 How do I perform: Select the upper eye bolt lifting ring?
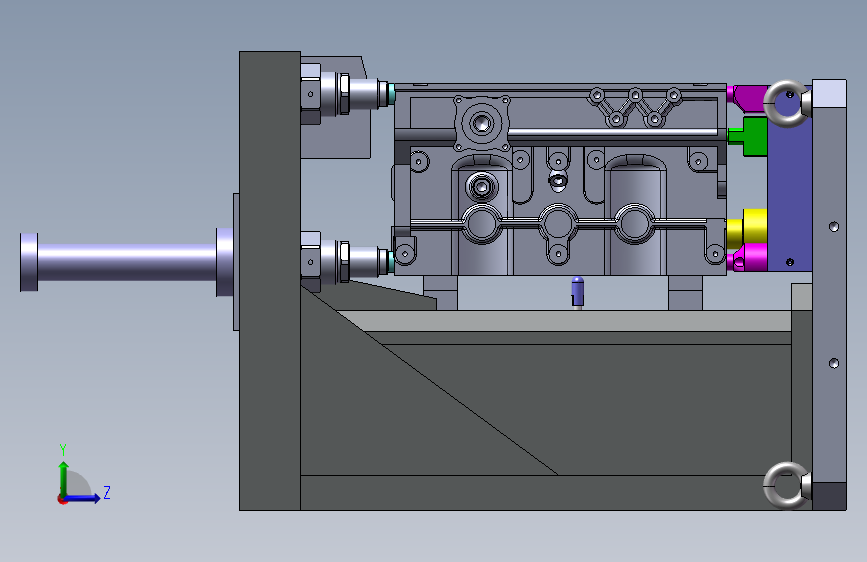787,103
